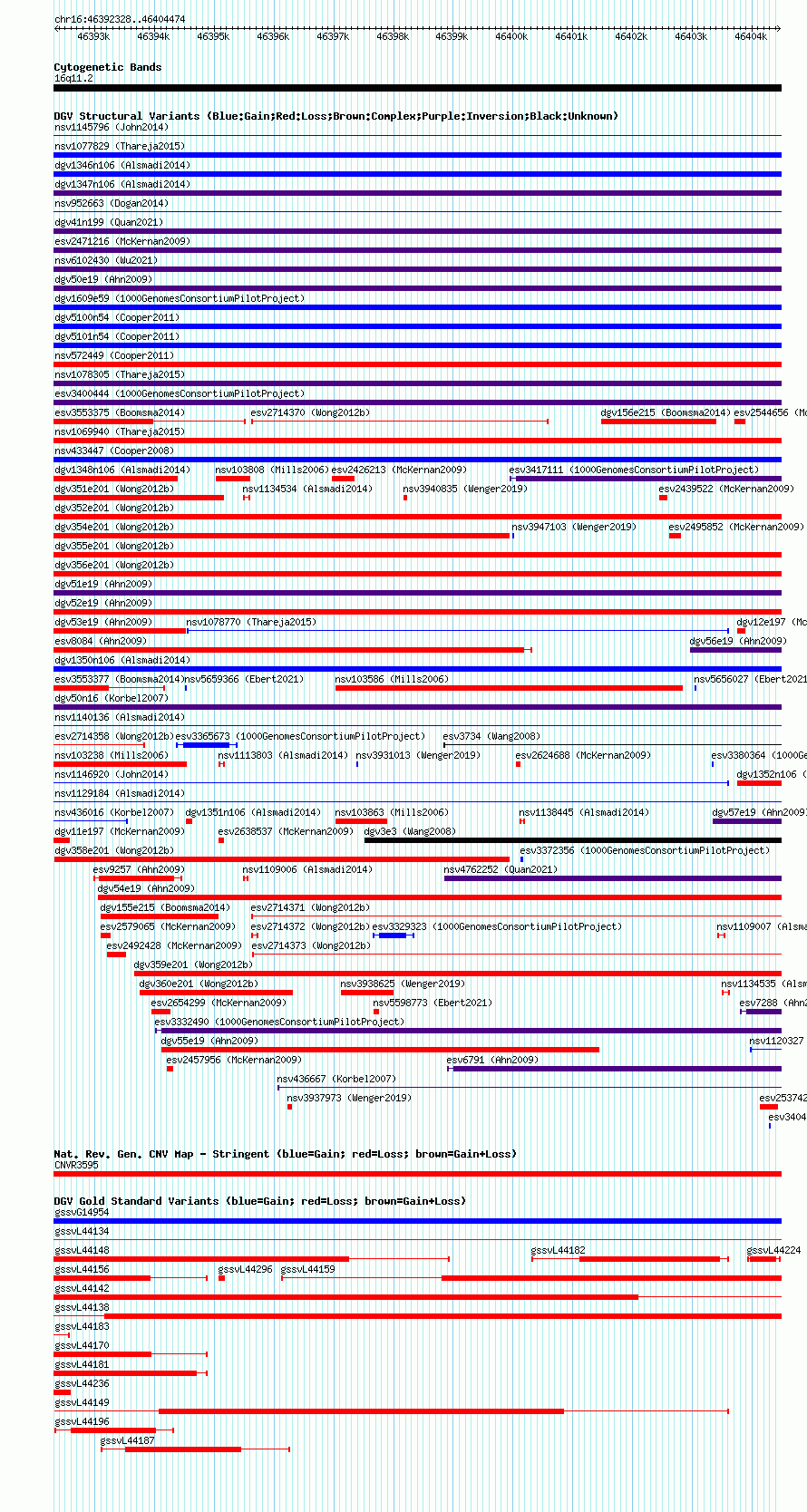
Task: Click esv2471216 (McKernan2009) label
Action: point(122,241)
